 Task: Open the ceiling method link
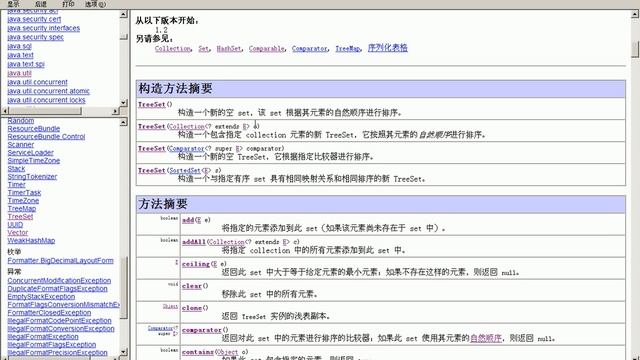(x=196, y=264)
